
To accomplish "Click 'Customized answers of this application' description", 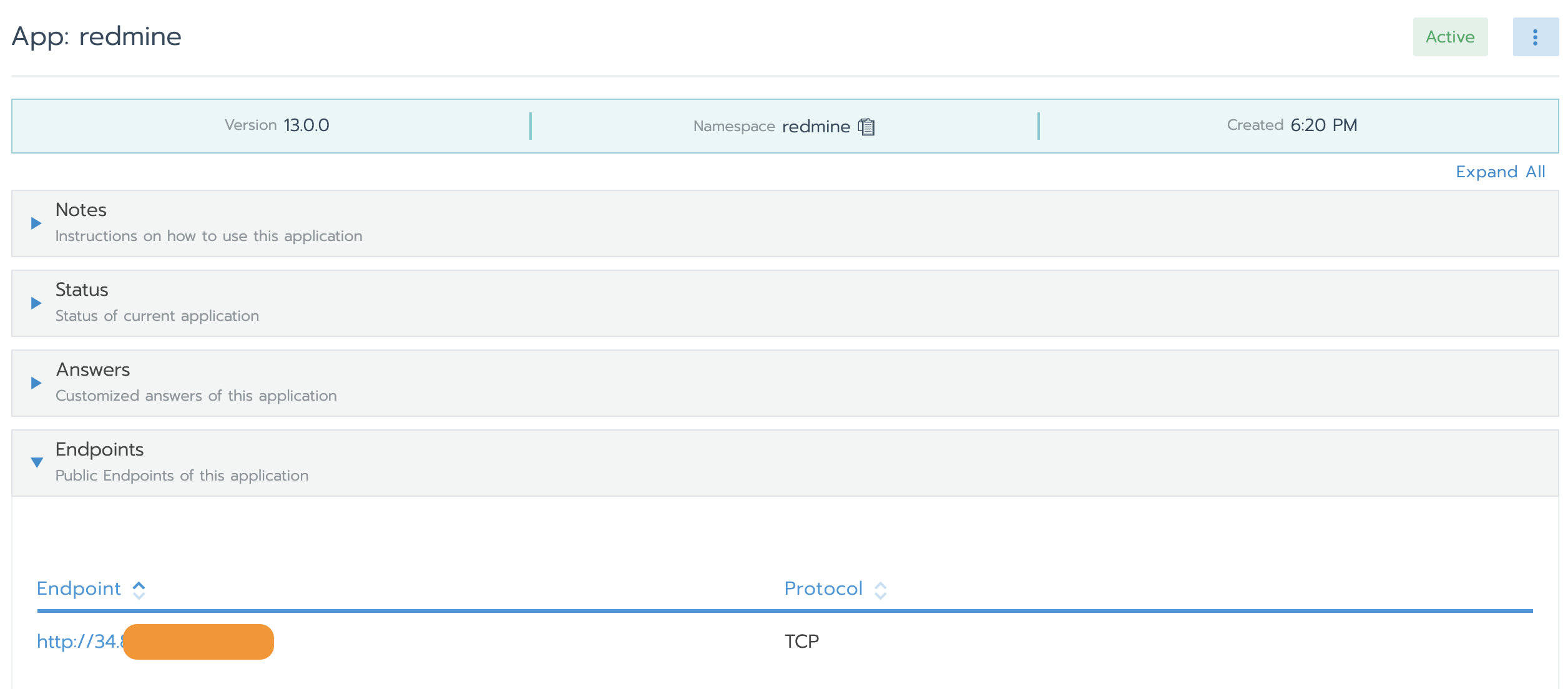I will pos(196,396).
